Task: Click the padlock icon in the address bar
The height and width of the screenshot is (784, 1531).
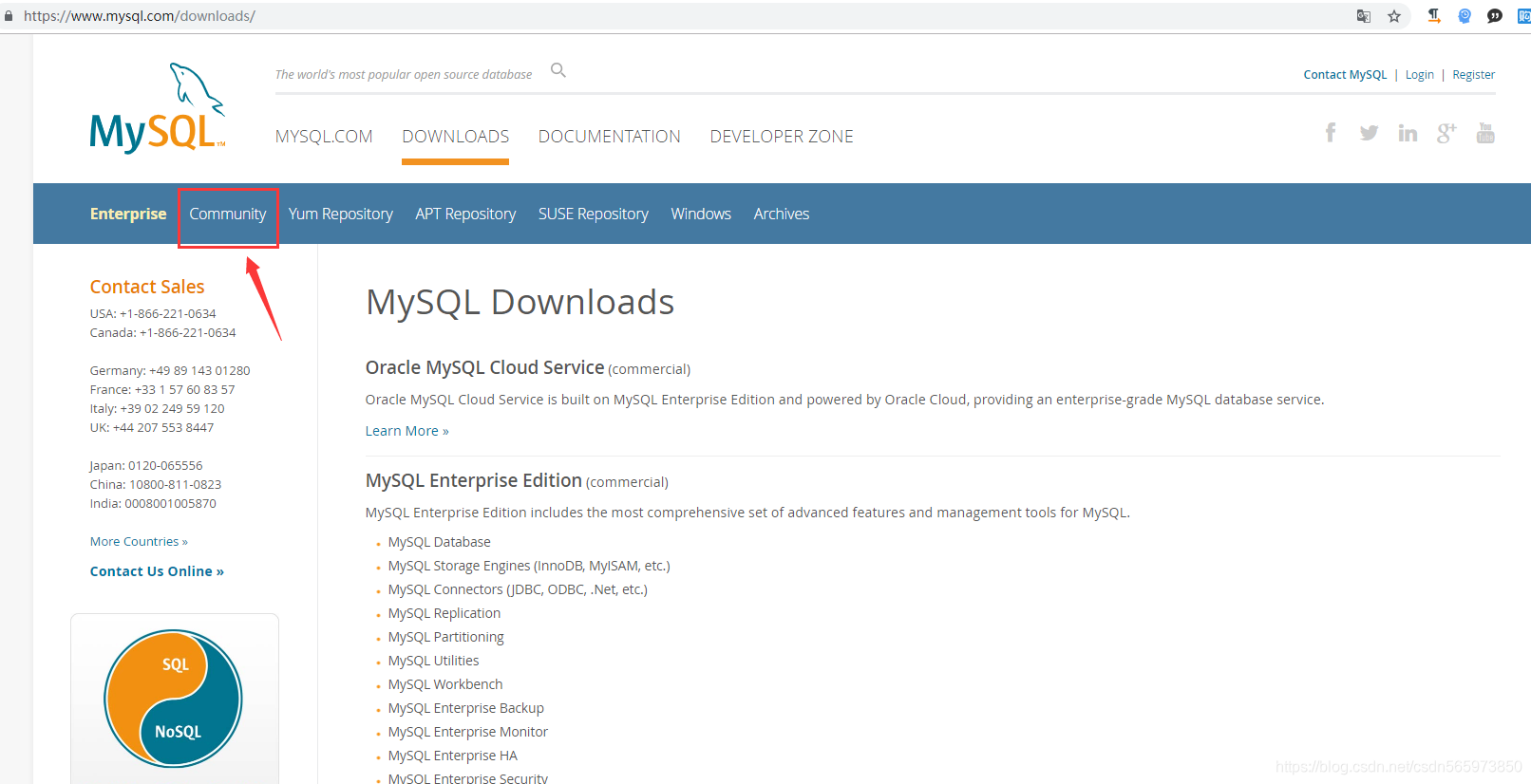Action: (x=9, y=16)
